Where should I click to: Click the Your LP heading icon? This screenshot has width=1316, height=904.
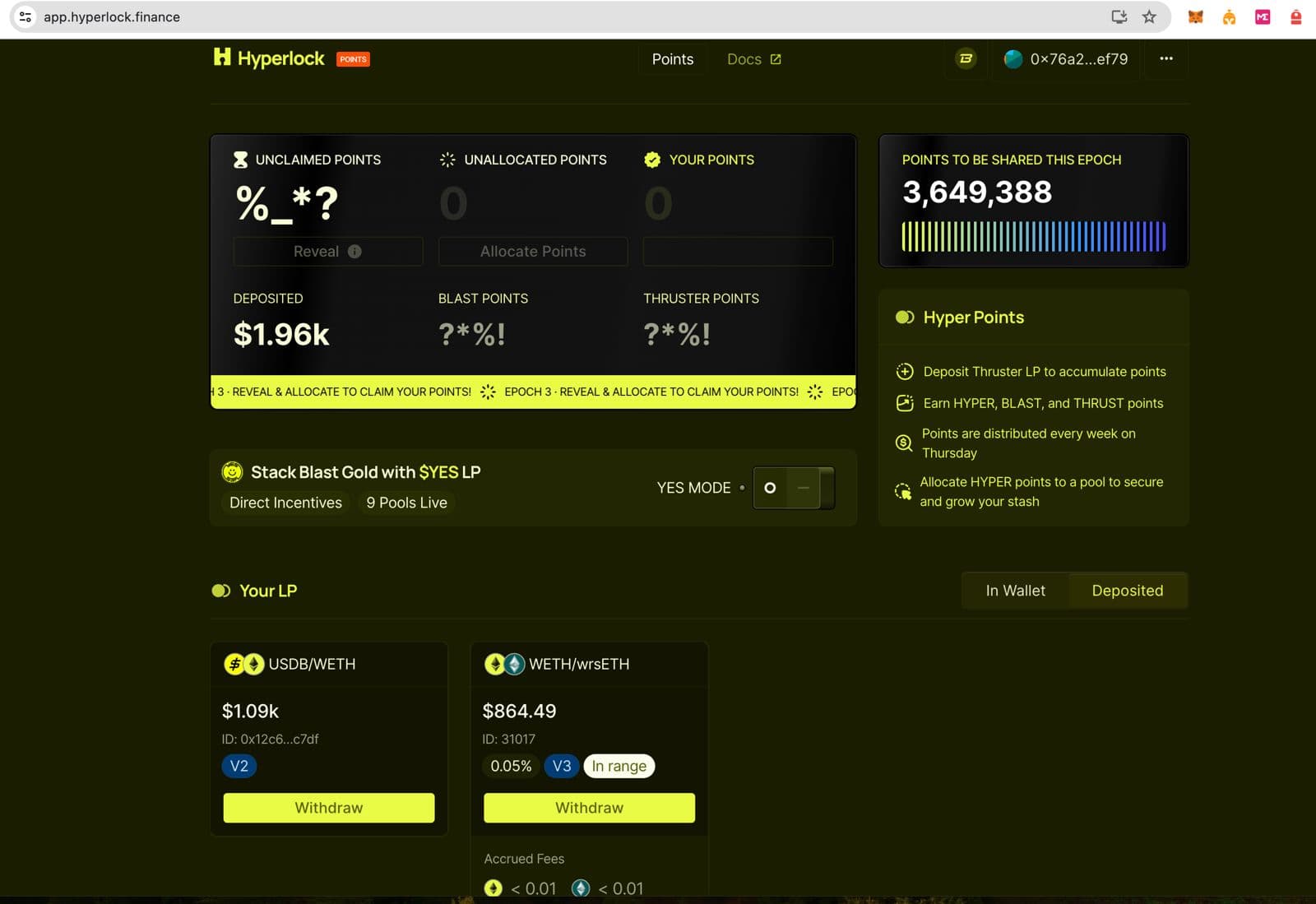point(221,591)
